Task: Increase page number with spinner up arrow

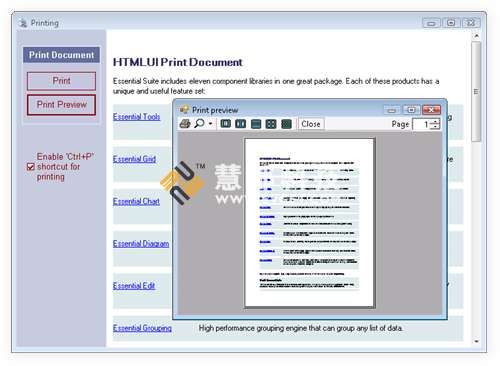Action: coord(435,122)
